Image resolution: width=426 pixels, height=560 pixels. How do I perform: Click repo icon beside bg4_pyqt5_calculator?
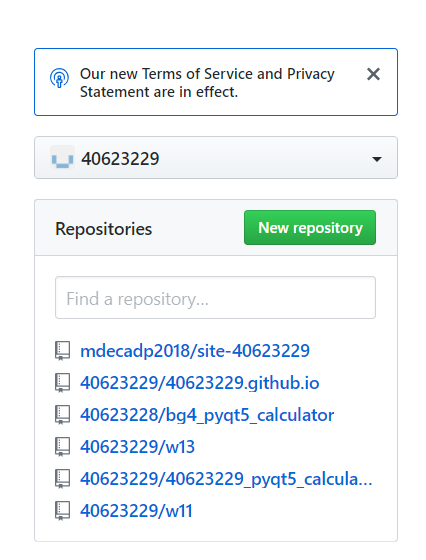click(x=62, y=415)
